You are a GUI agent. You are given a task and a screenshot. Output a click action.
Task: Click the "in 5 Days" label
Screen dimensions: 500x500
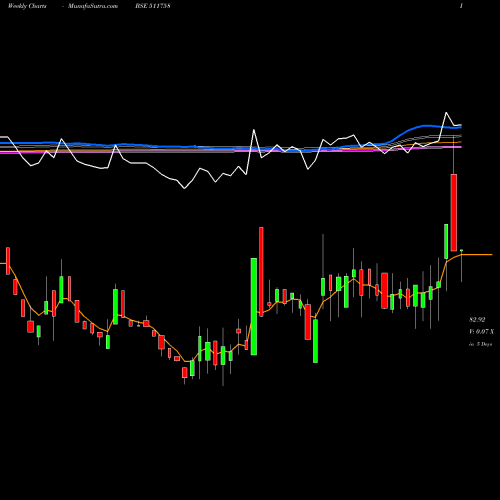480,344
